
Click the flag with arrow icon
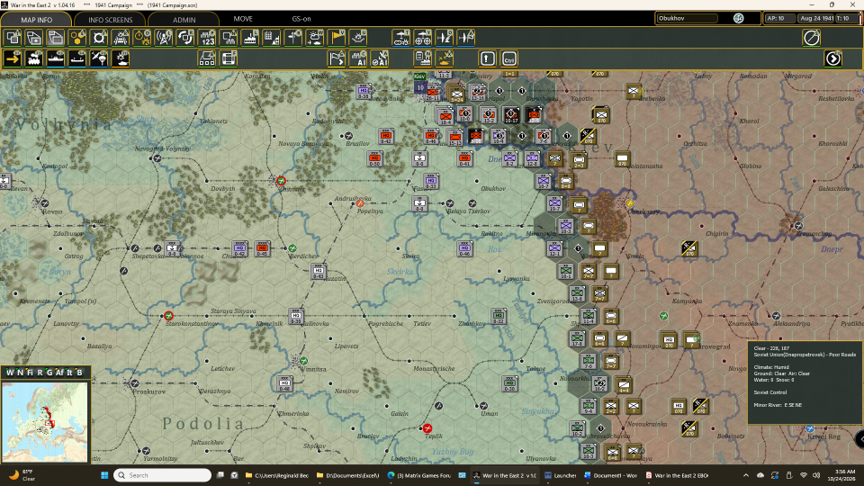point(337,58)
